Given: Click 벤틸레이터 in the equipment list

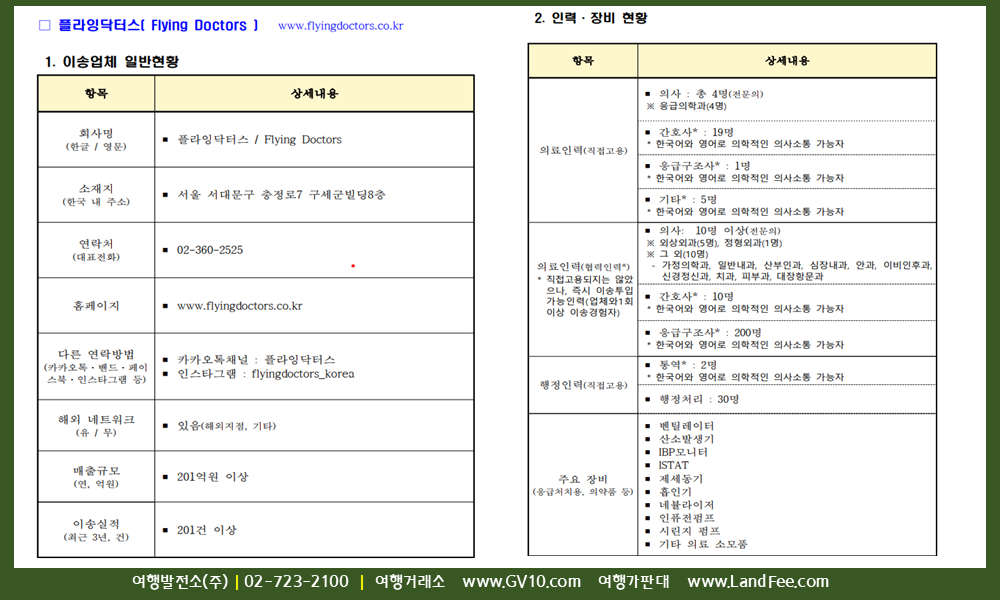Looking at the screenshot, I should (x=686, y=426).
